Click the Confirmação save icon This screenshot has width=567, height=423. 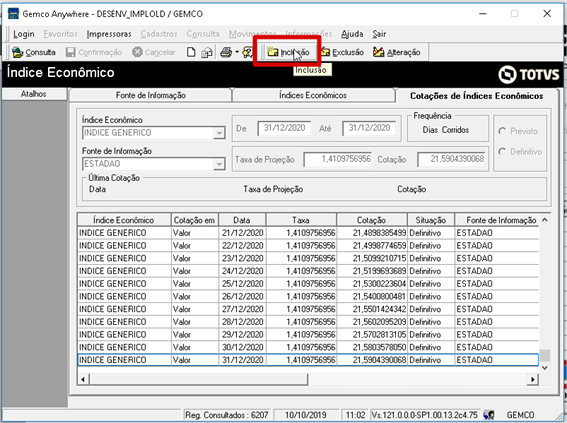71,52
